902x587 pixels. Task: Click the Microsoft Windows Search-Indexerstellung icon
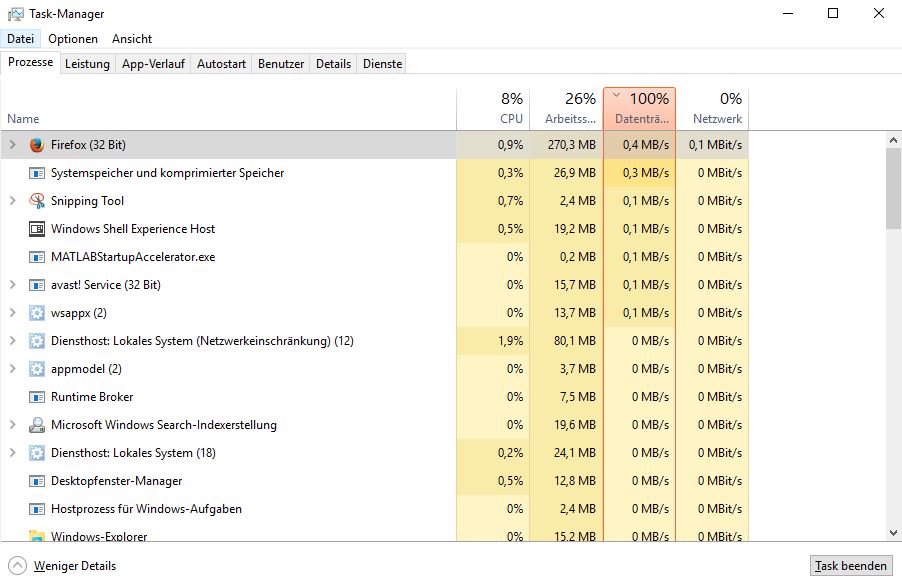37,425
